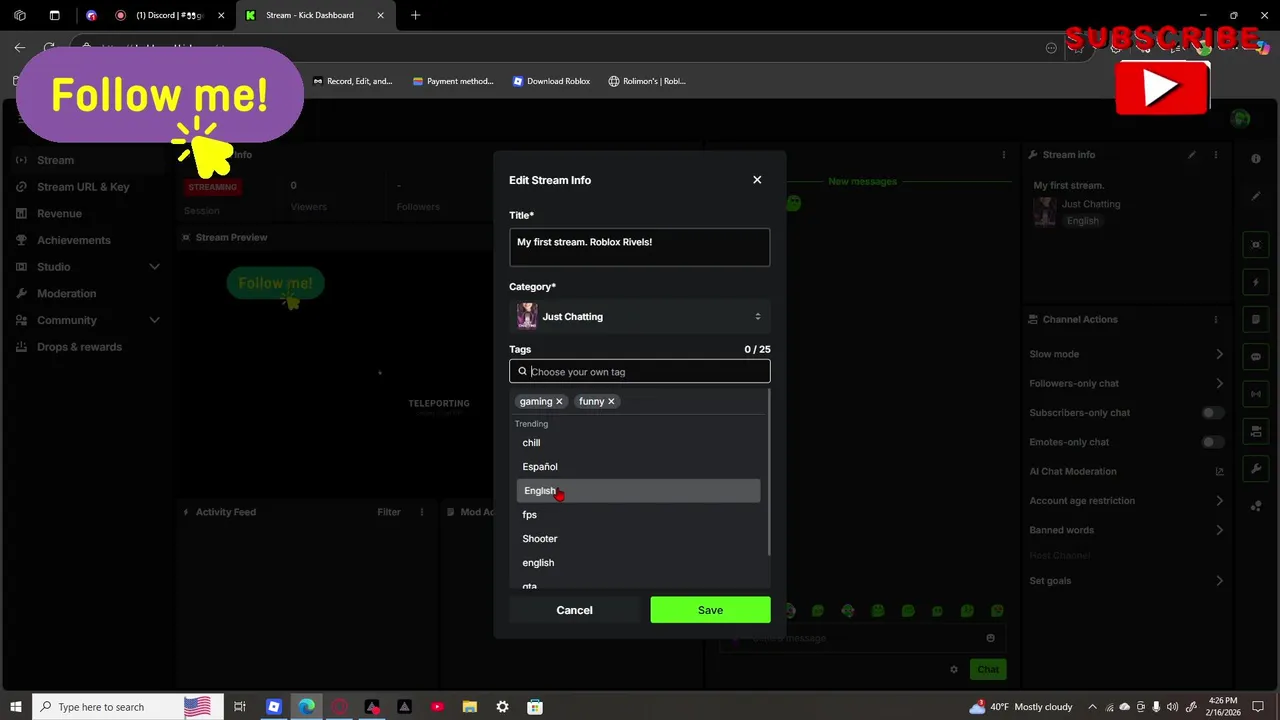This screenshot has height=720, width=1280.
Task: Pick the highlighted English tag
Action: click(x=638, y=491)
